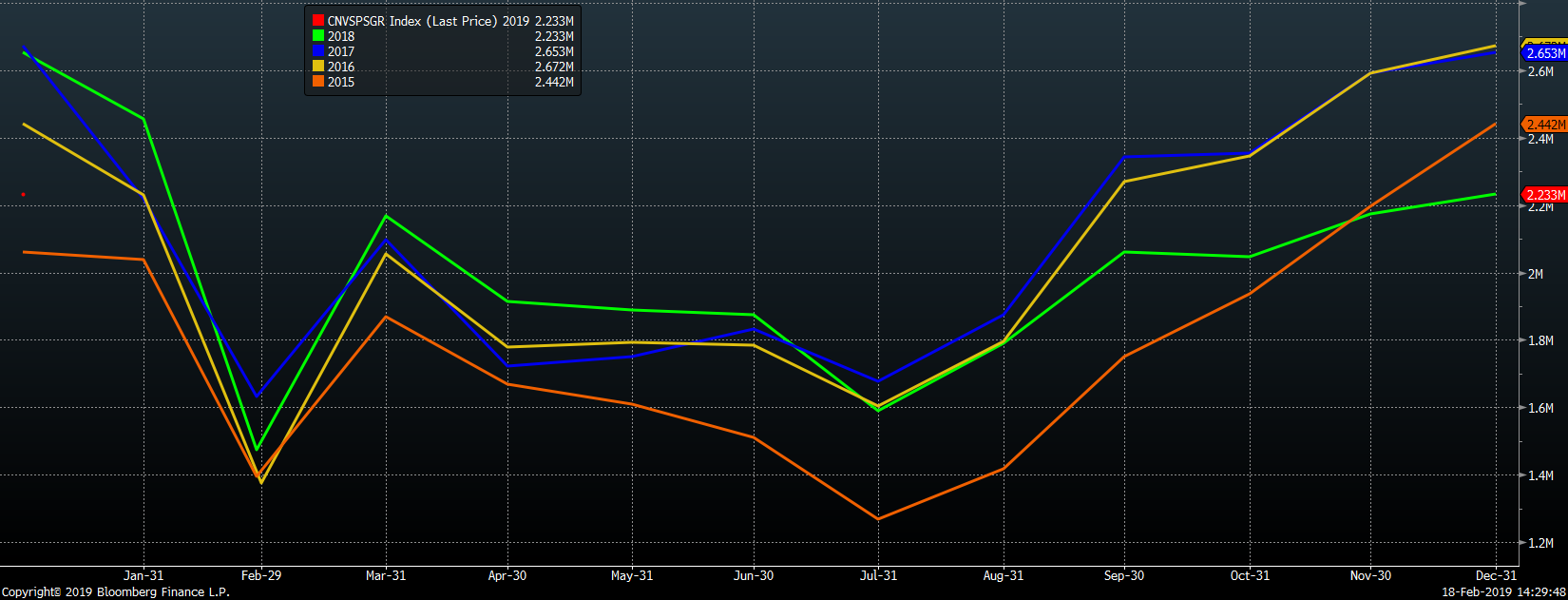Image resolution: width=1568 pixels, height=600 pixels.
Task: Click the orange 2.442M price tag
Action: click(x=1545, y=125)
